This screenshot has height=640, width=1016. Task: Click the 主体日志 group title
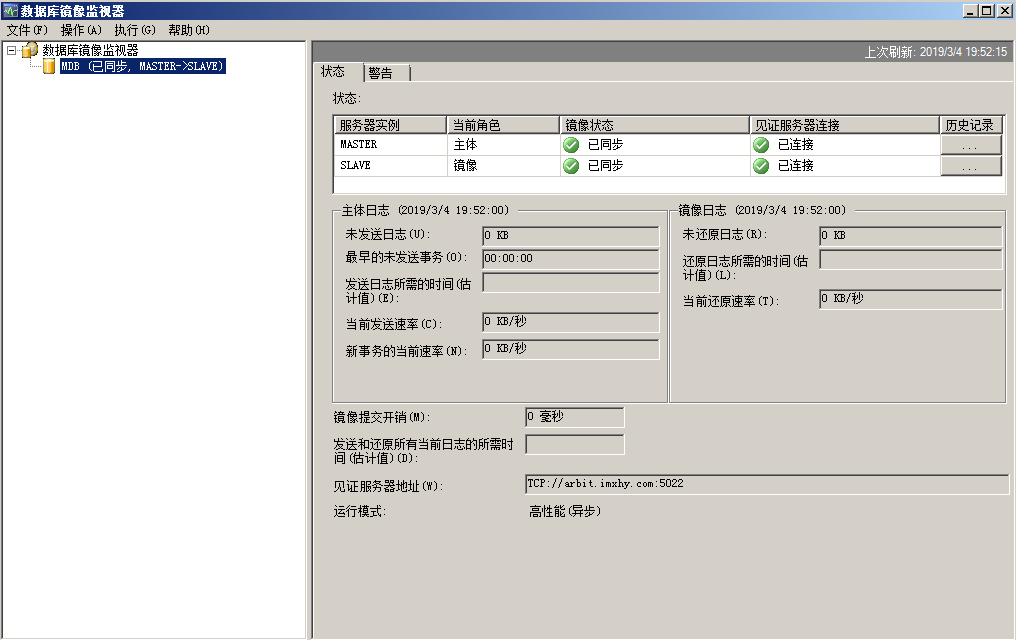[426, 210]
